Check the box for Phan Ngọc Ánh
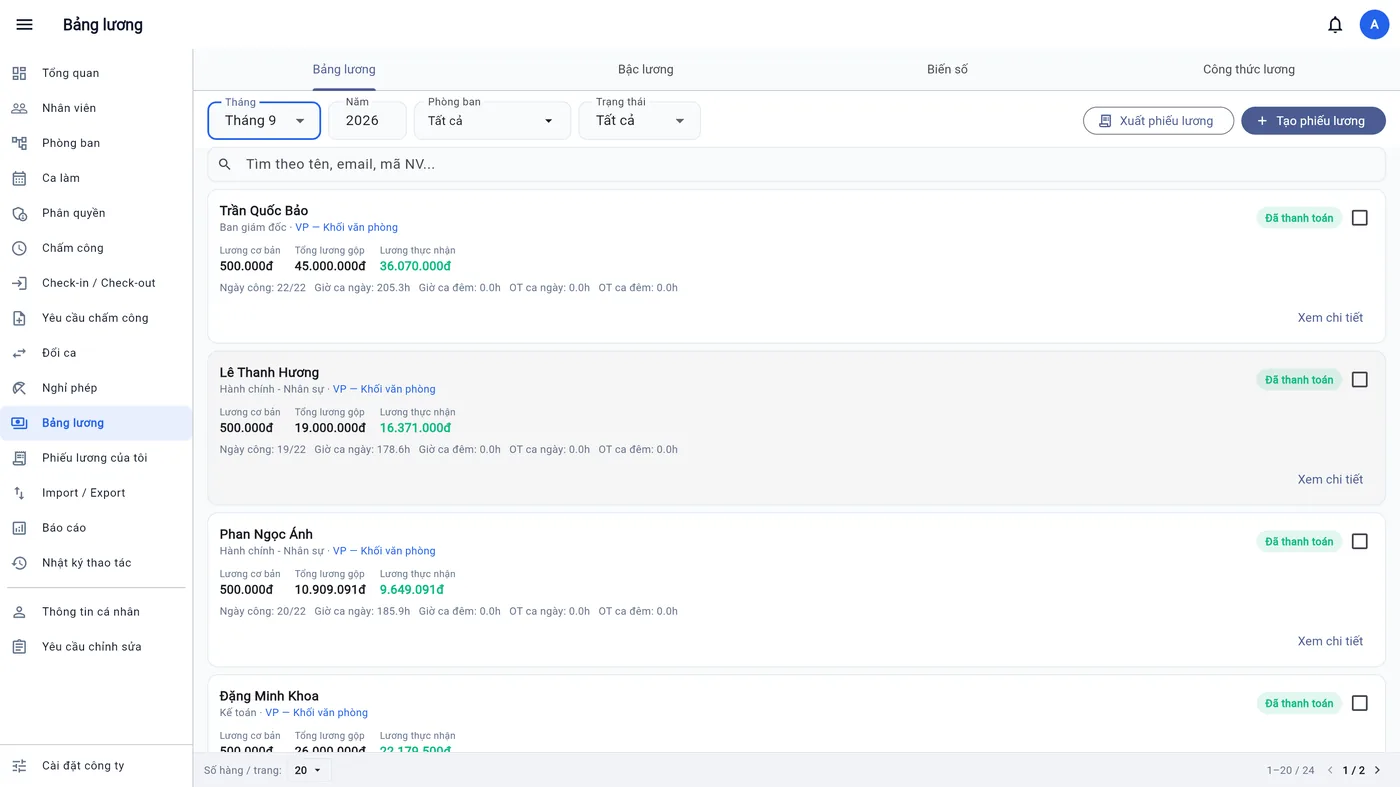 tap(1360, 542)
